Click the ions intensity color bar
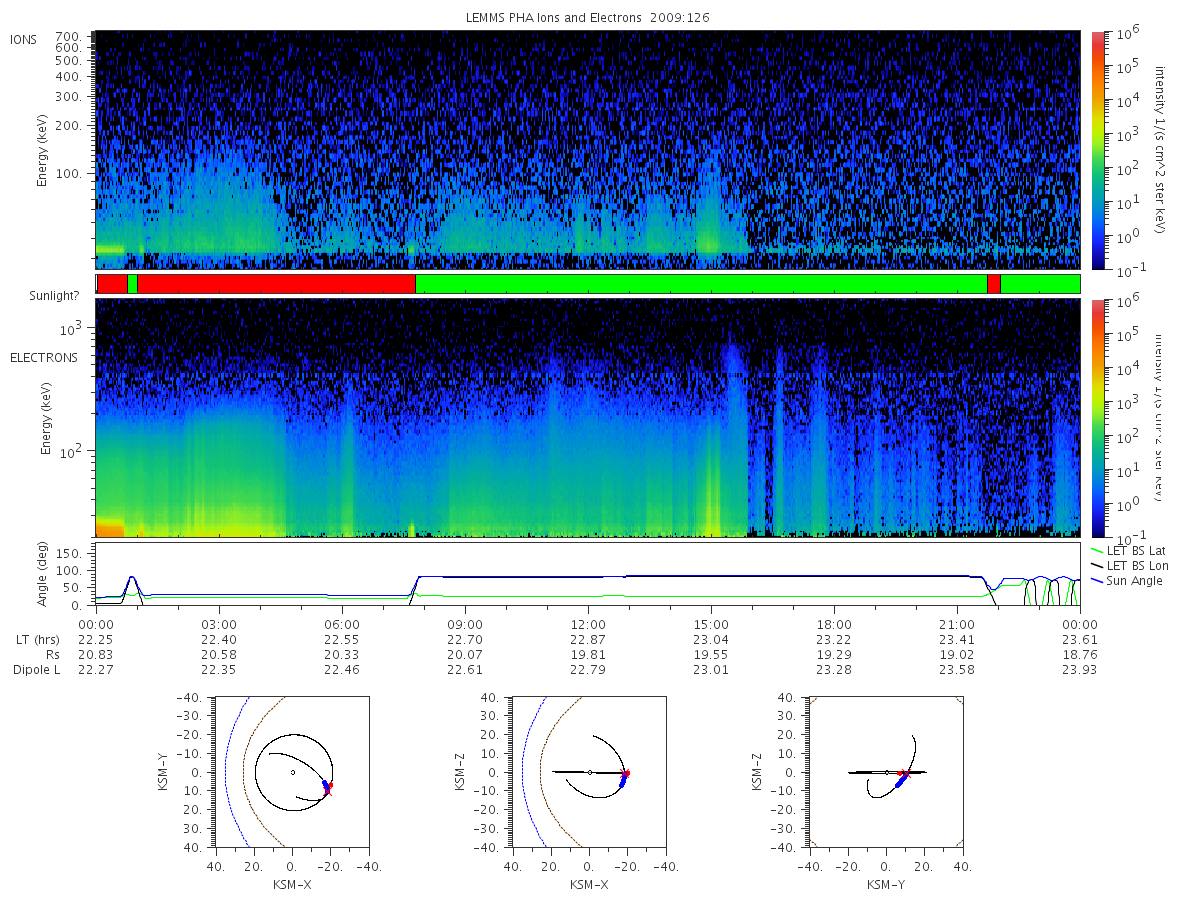1200x900 pixels. coord(1096,150)
